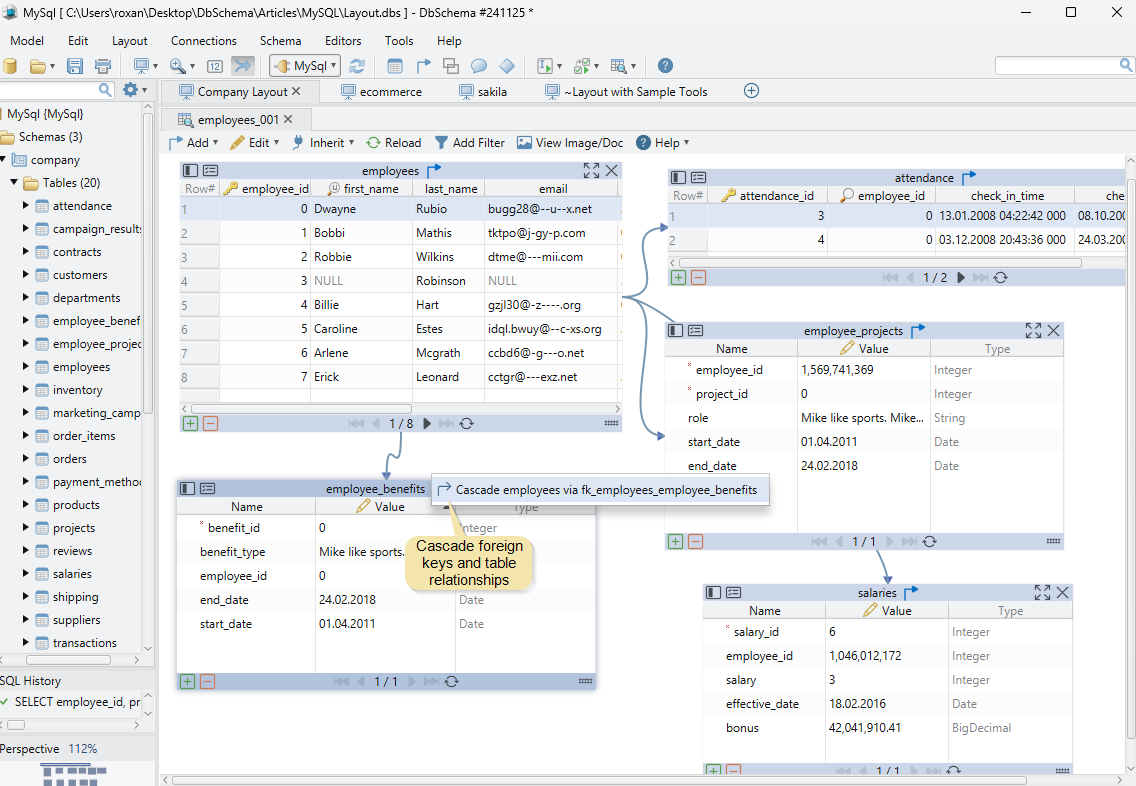This screenshot has height=786, width=1136.
Task: Switch to the ecommerce layout tab
Action: pyautogui.click(x=382, y=92)
